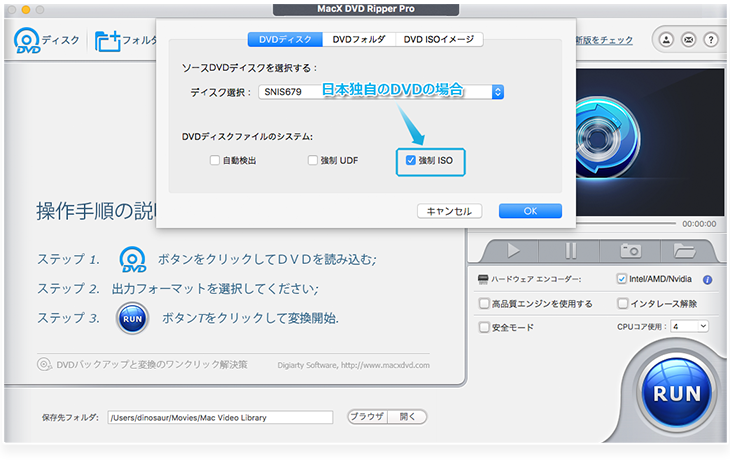Click the hardware encoder info icon
The height and width of the screenshot is (460, 730).
707,280
